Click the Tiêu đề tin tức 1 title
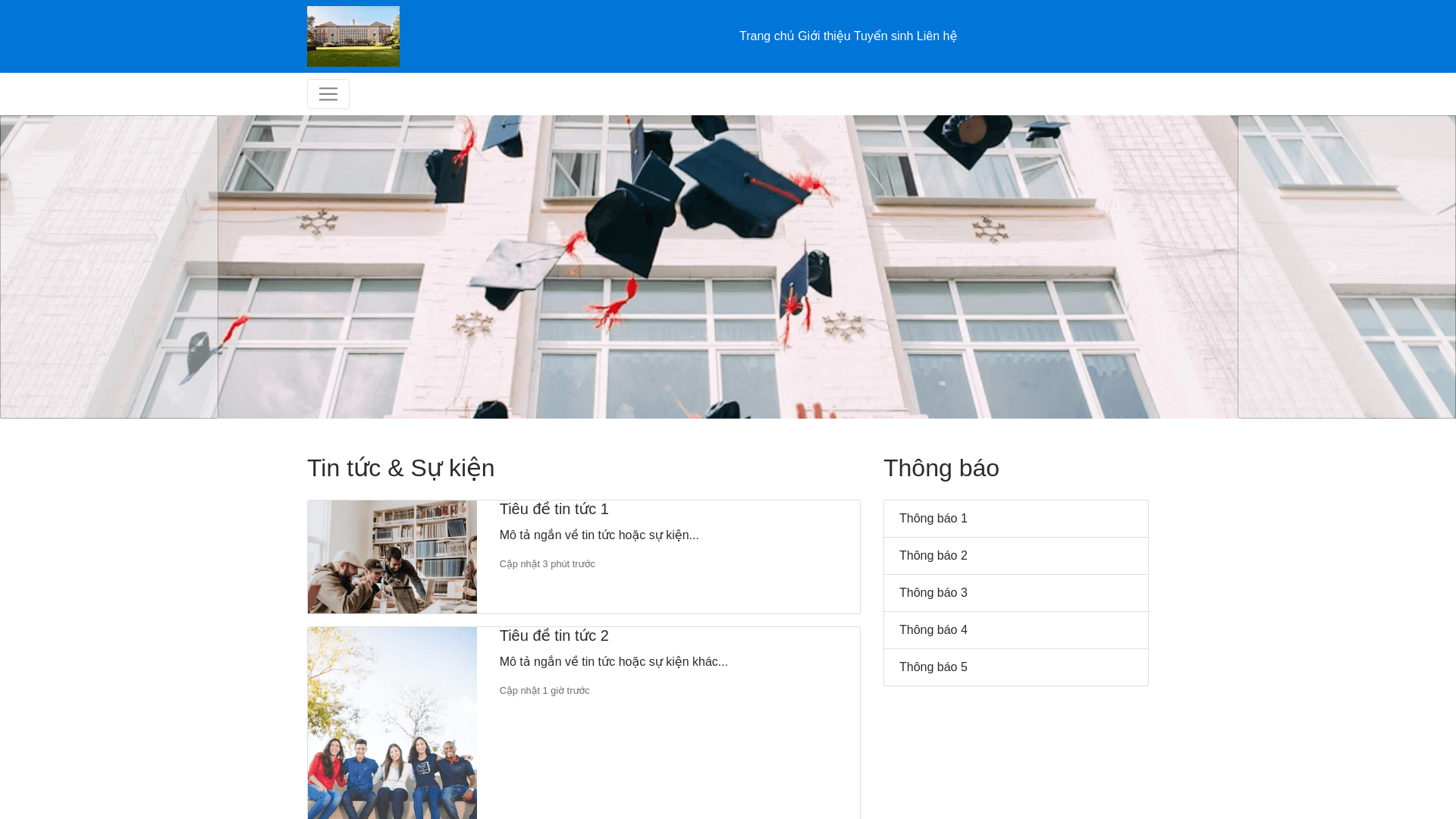 (554, 509)
